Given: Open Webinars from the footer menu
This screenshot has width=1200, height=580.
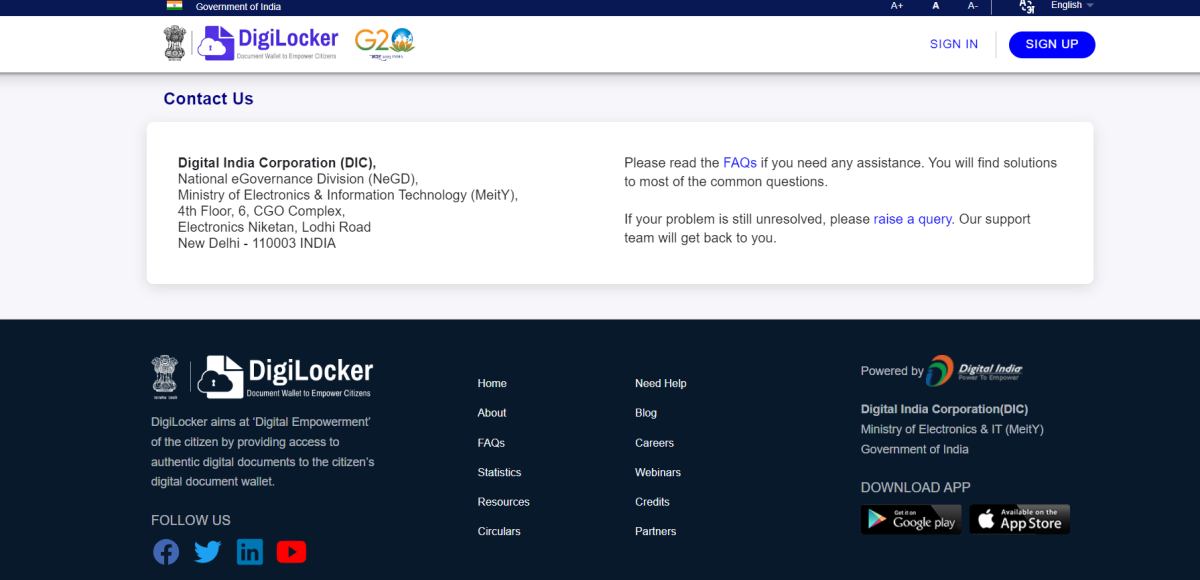Looking at the screenshot, I should [x=658, y=472].
